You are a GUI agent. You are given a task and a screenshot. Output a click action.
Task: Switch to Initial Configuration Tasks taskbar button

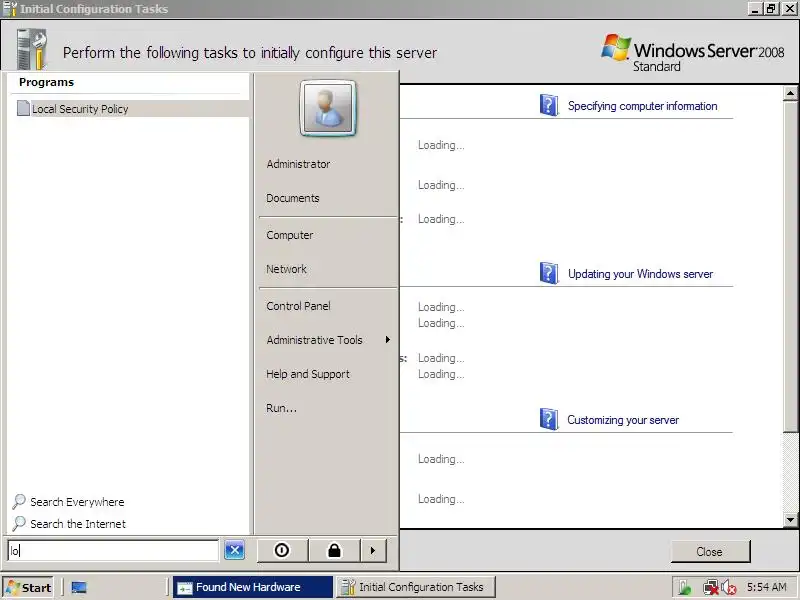(x=415, y=587)
